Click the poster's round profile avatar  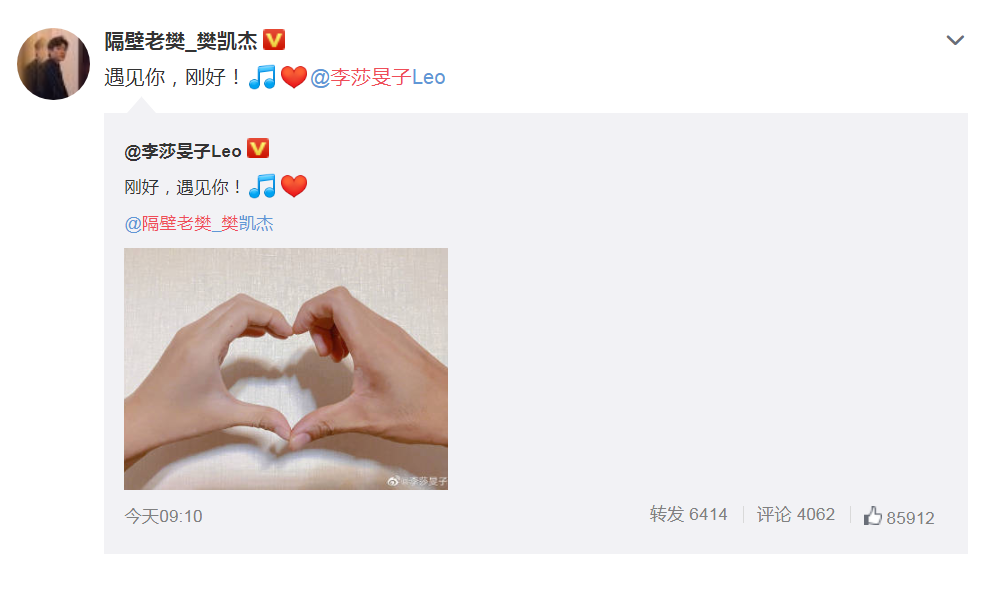53,63
